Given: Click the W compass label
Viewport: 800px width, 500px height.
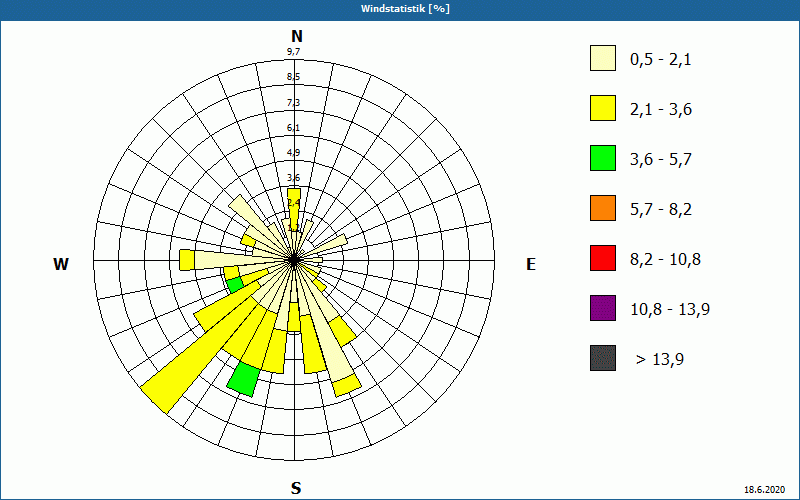Looking at the screenshot, I should (61, 264).
